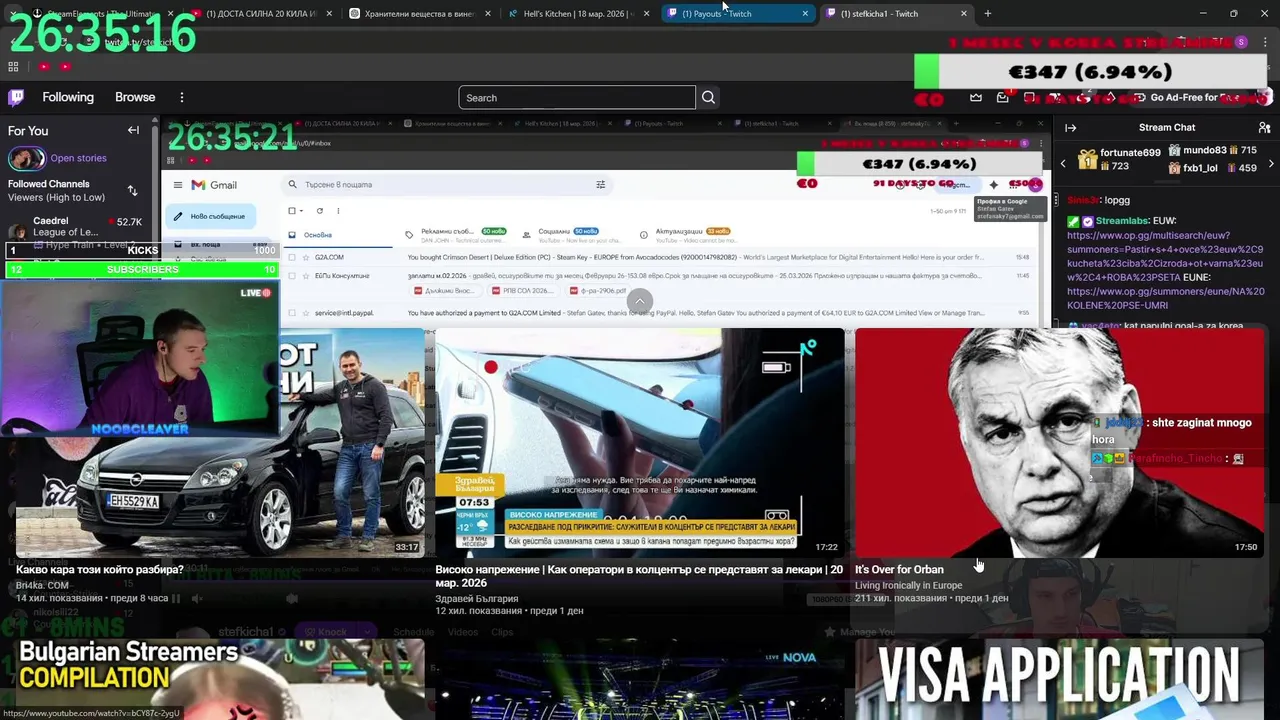The image size is (1280, 720).
Task: Click the Twitch Prime crown loot icon
Action: click(976, 98)
